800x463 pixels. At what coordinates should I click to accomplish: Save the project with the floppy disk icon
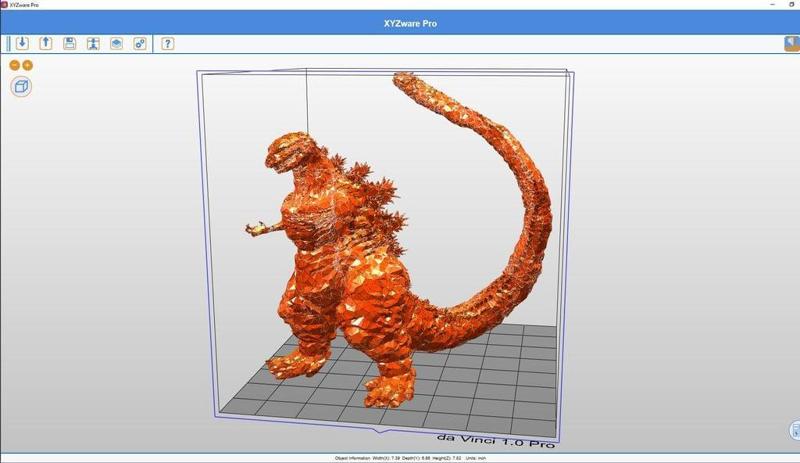tap(69, 43)
